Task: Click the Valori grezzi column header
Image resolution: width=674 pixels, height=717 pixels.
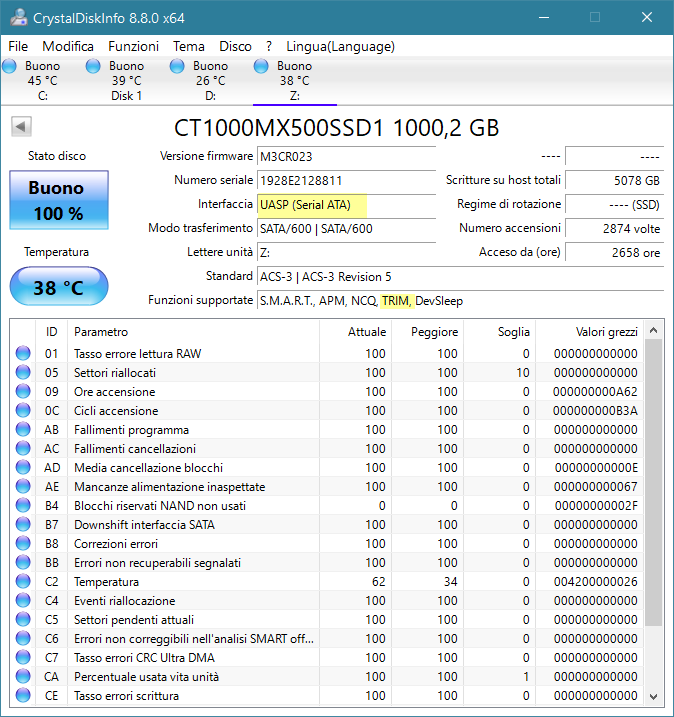Action: click(590, 332)
